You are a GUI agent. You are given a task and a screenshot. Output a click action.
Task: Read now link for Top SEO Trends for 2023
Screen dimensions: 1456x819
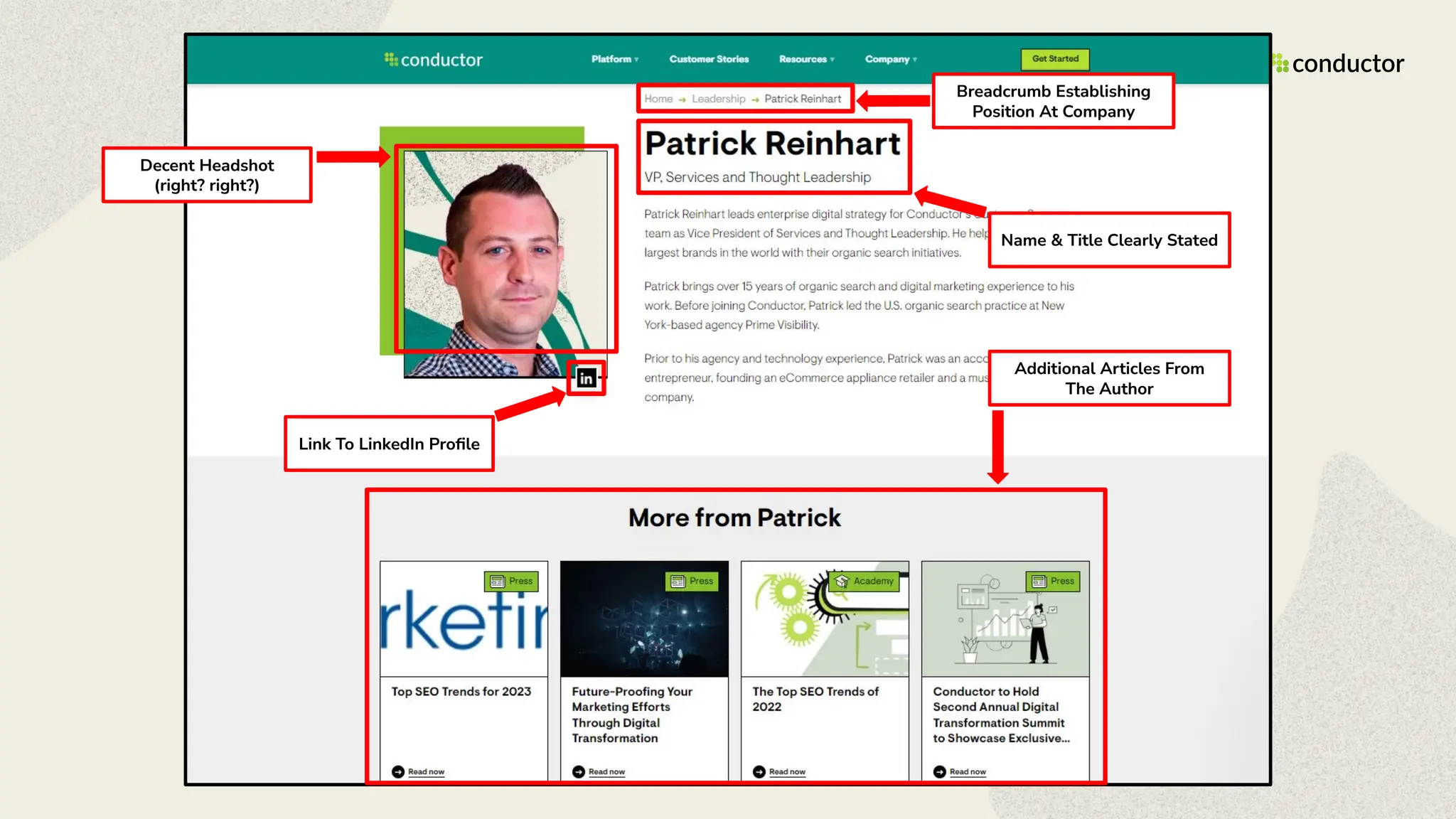(426, 771)
